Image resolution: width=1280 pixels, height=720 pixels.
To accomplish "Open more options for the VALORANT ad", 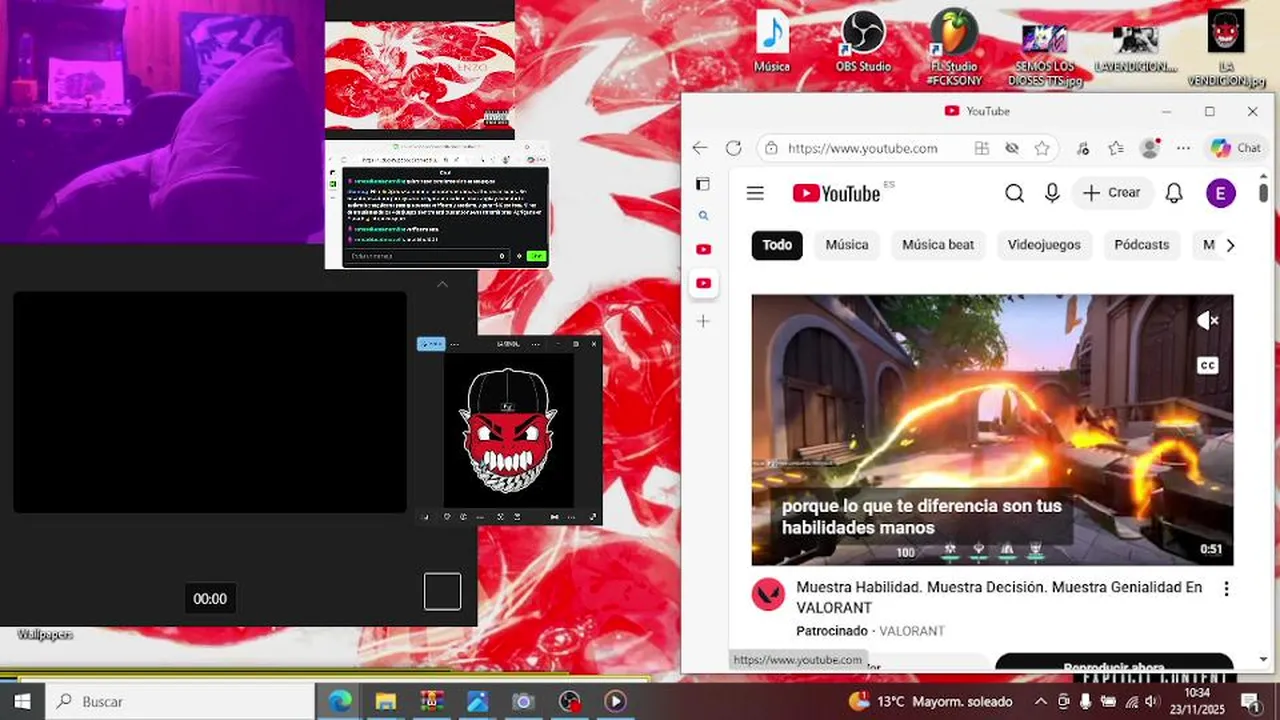I will pyautogui.click(x=1226, y=589).
